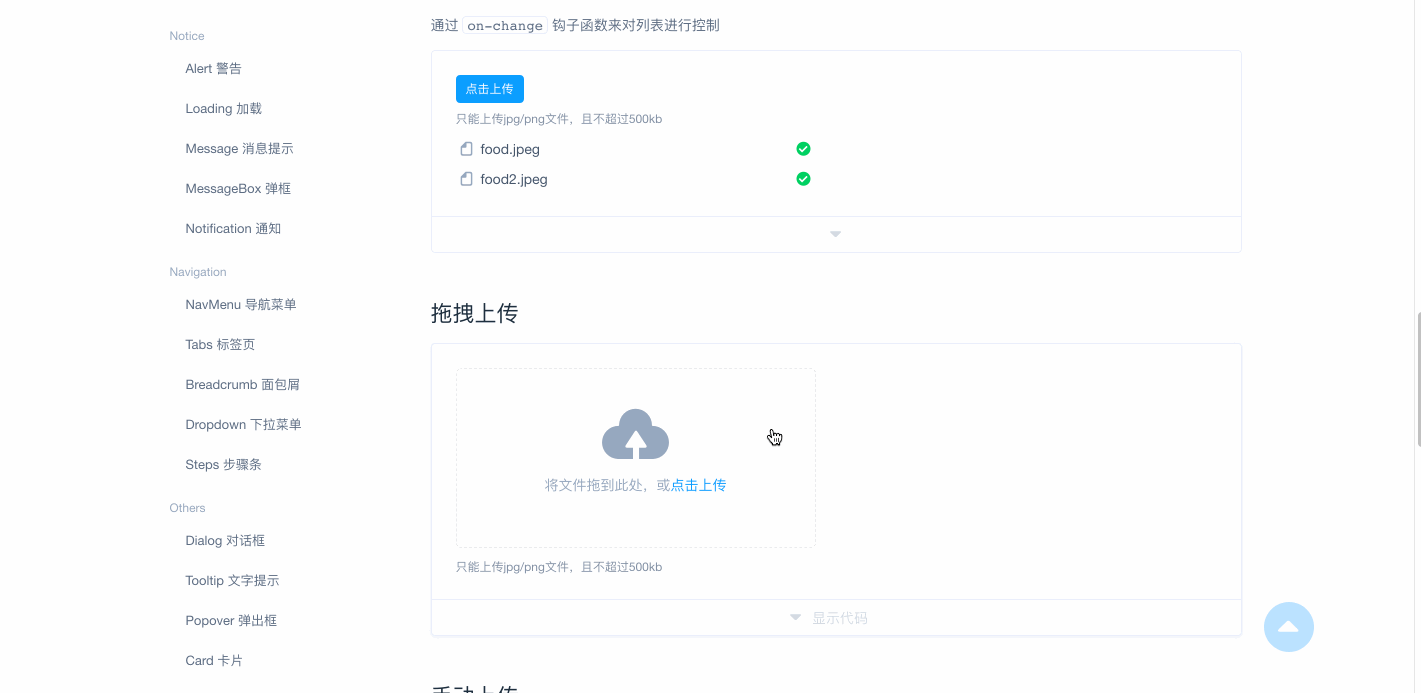
Task: Select Dialog 对话框 under Others
Action: point(224,540)
